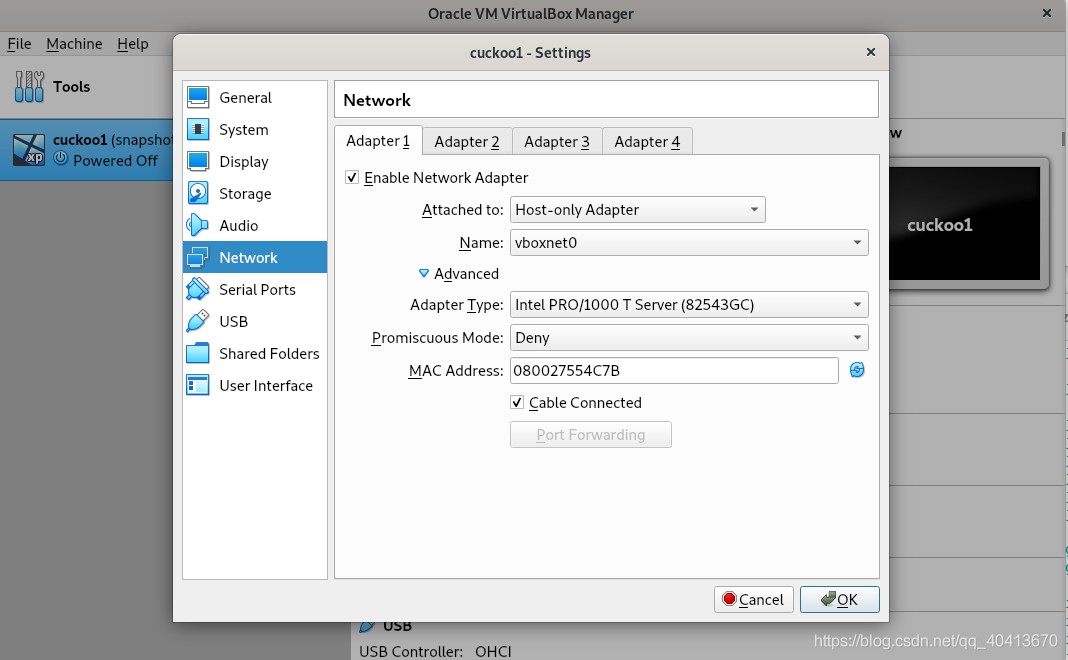
Task: Open the General settings icon
Action: click(x=198, y=97)
